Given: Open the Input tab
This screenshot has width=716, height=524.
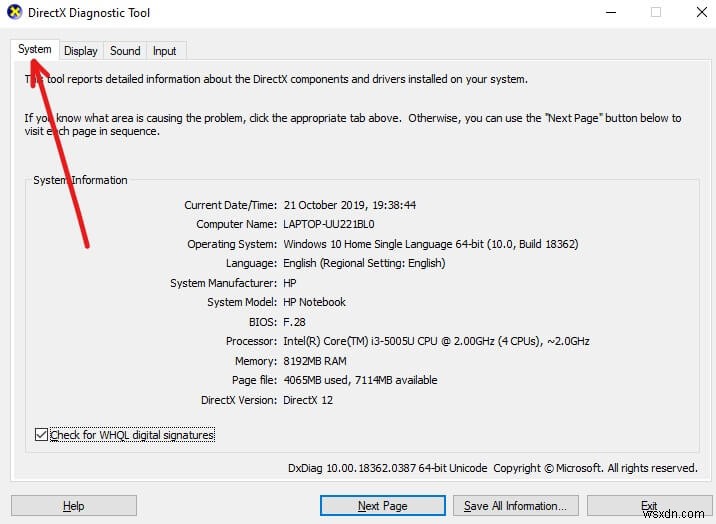Looking at the screenshot, I should (164, 51).
